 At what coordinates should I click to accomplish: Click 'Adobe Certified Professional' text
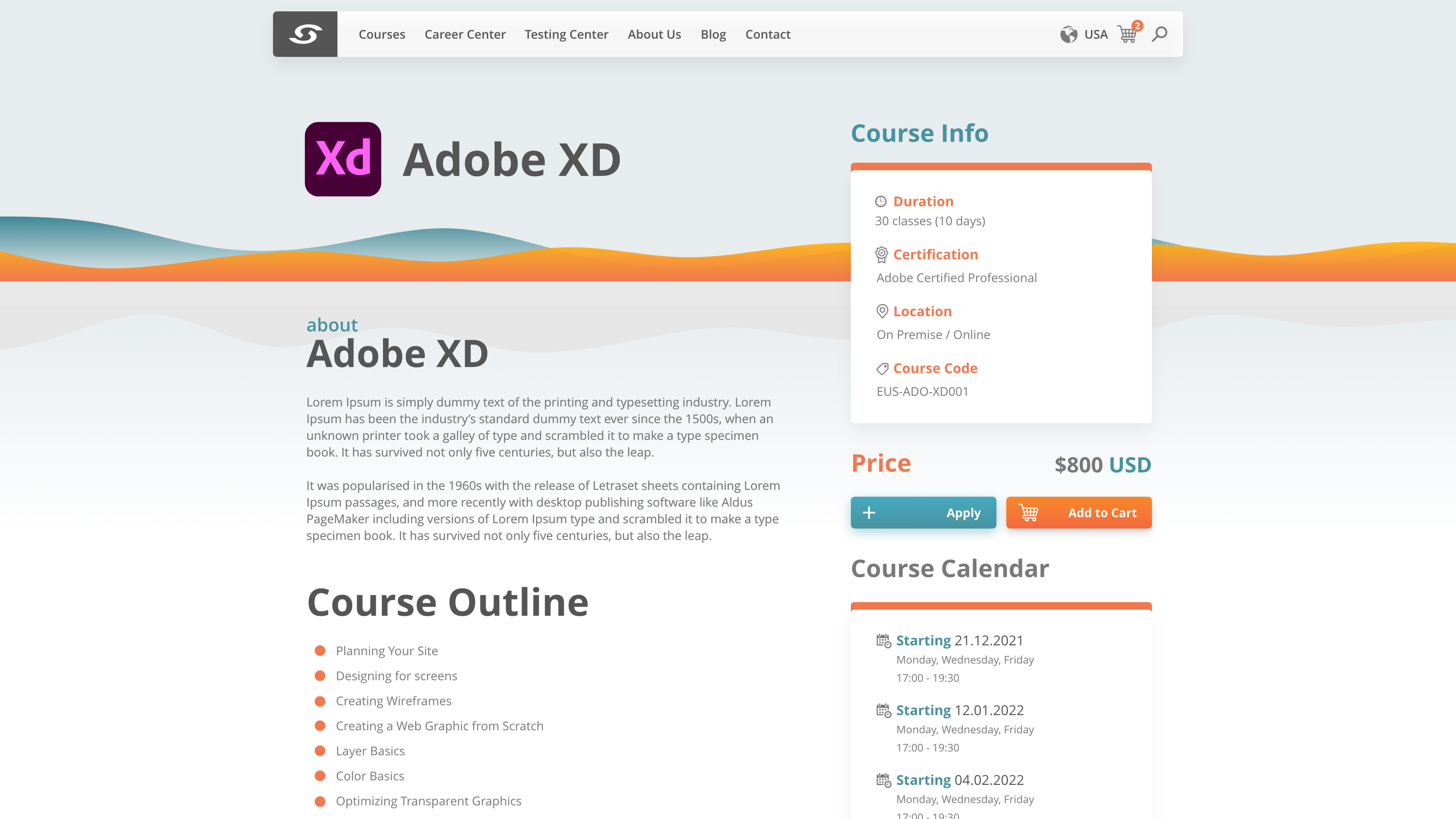[956, 278]
